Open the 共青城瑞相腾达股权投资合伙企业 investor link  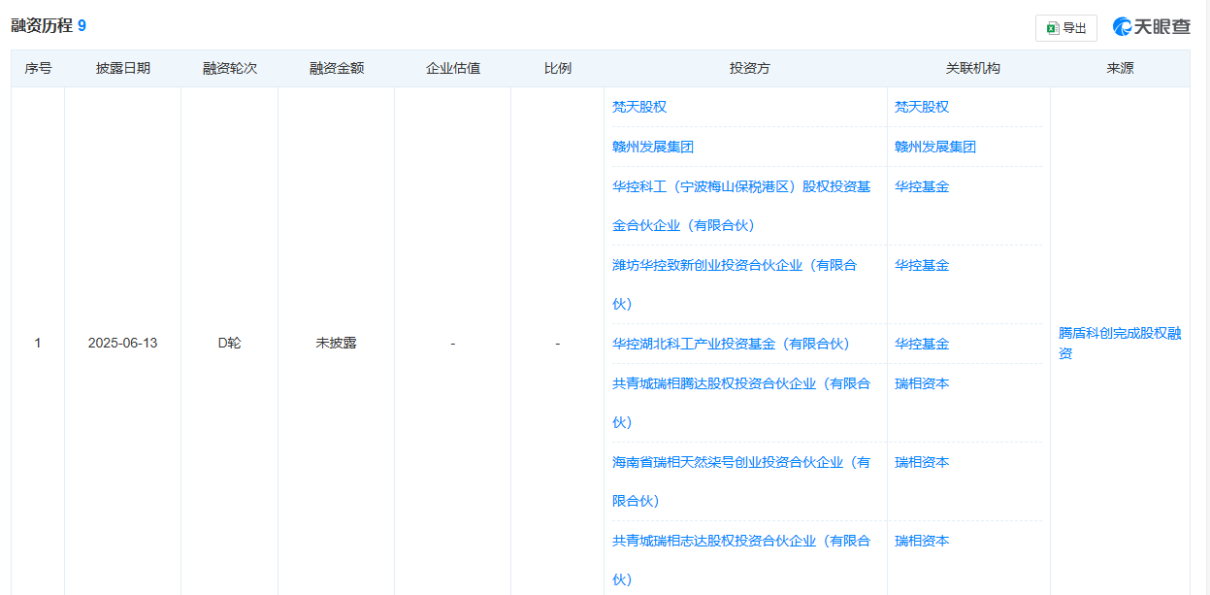741,383
